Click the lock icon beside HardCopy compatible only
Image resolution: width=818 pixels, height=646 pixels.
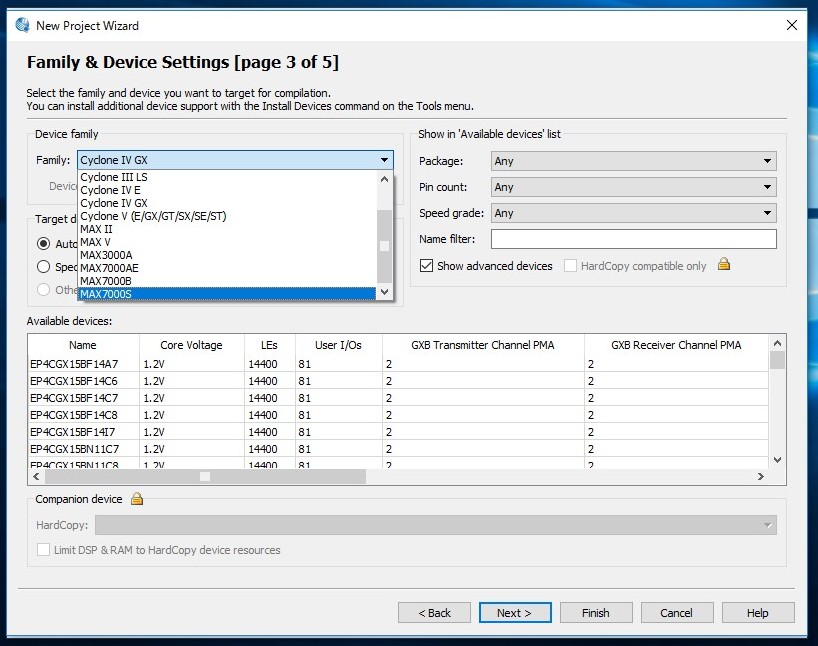pos(724,265)
